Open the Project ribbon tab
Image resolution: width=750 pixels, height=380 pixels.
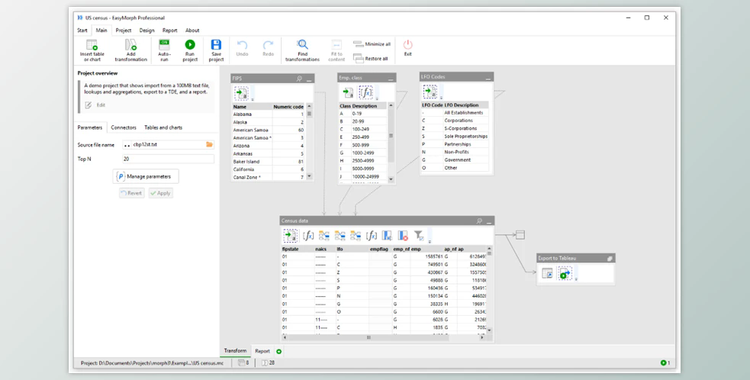123,30
